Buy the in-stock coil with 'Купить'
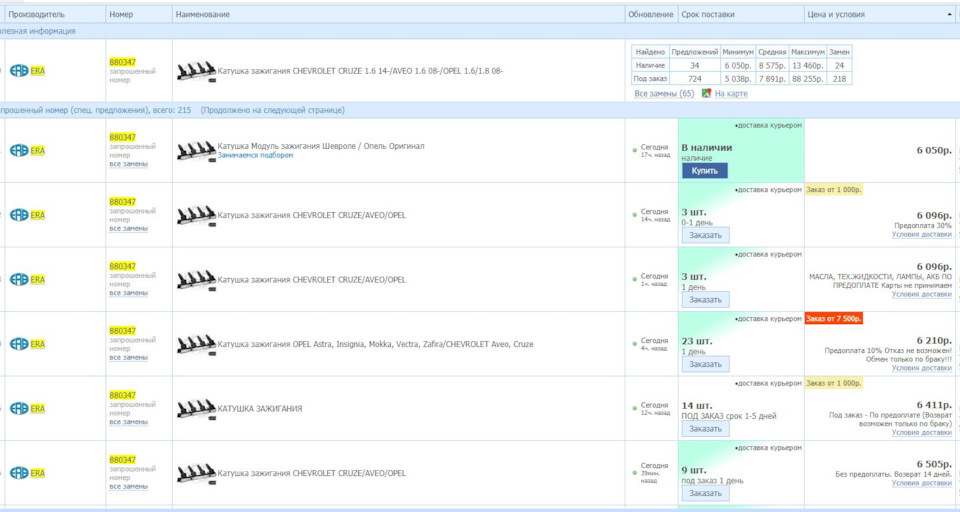 click(x=705, y=171)
